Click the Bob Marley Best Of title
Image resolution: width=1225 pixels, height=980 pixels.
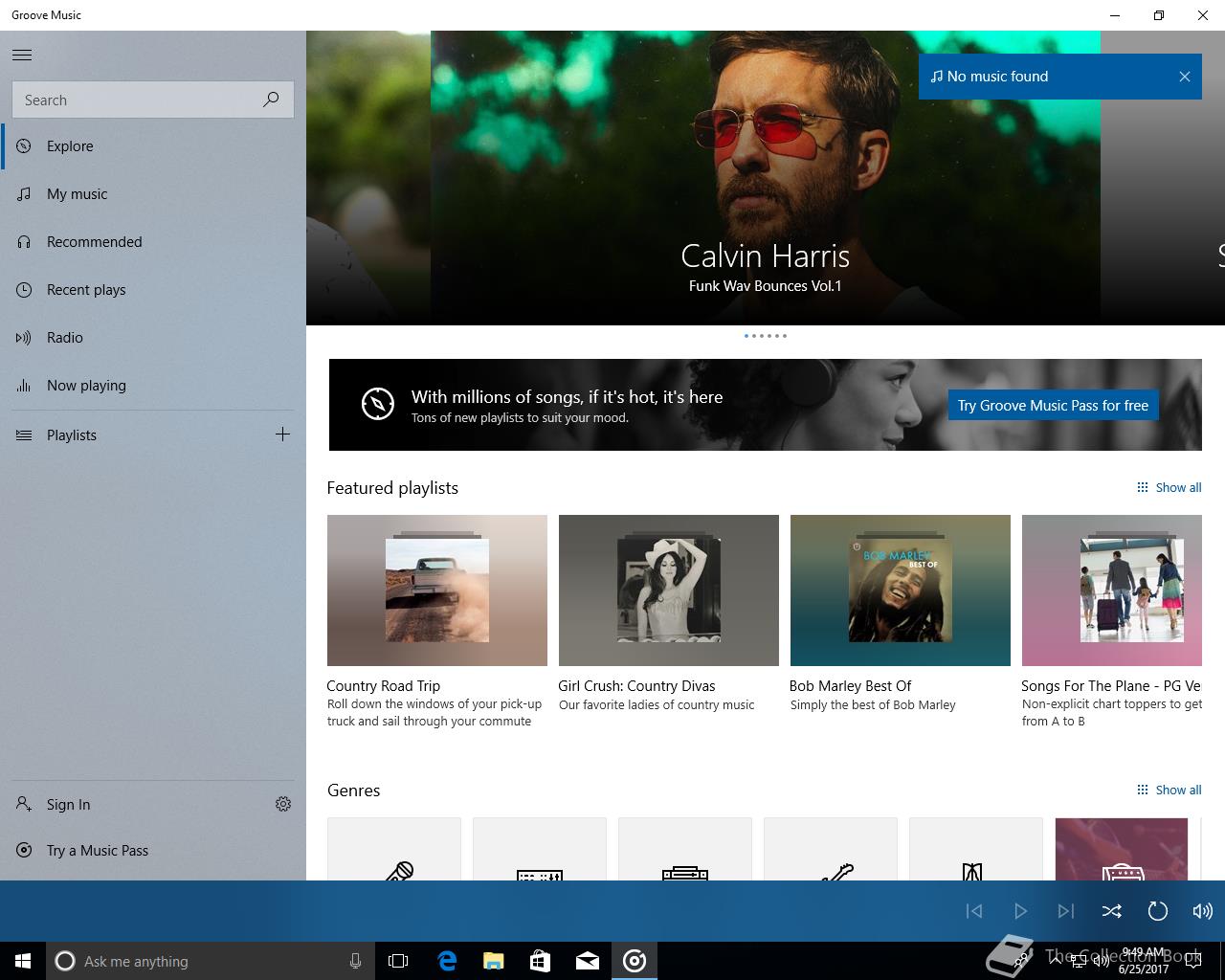[851, 686]
